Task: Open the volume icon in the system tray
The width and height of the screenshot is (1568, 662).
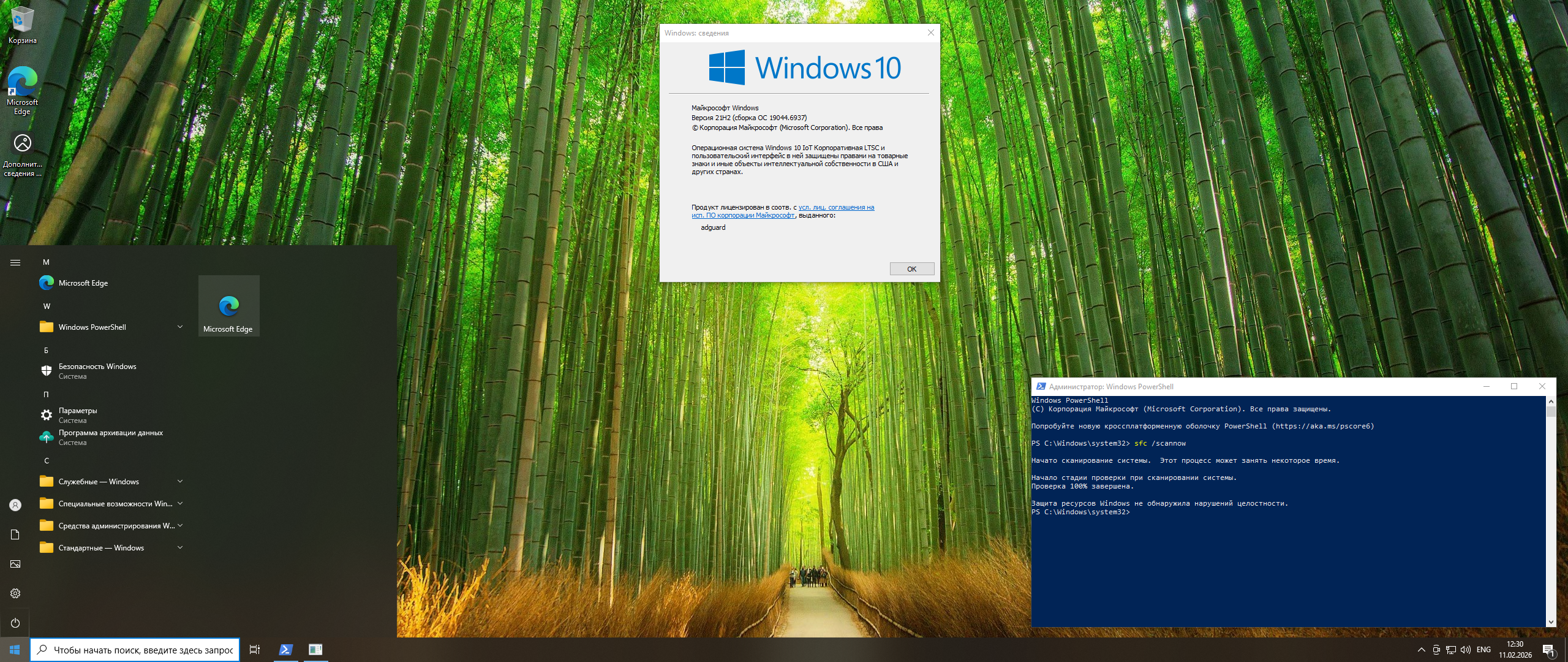Action: [1465, 650]
